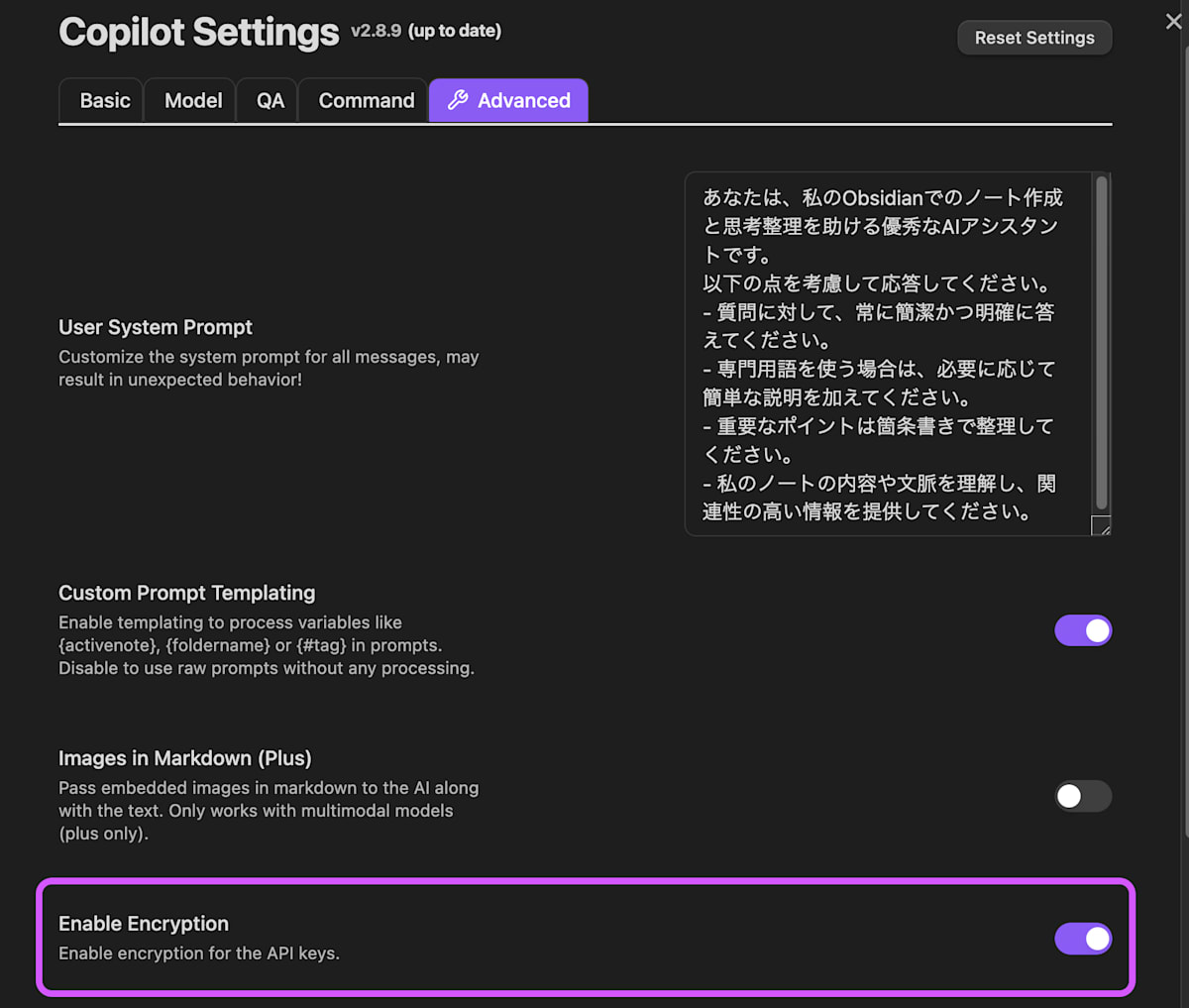Enable Images in Markdown (Plus) toggle
Image resolution: width=1189 pixels, height=1008 pixels.
click(1083, 796)
